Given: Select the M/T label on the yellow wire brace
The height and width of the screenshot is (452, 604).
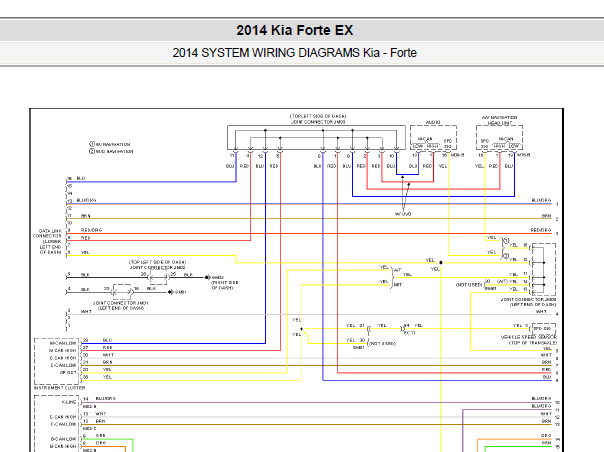Looking at the screenshot, I should [398, 285].
